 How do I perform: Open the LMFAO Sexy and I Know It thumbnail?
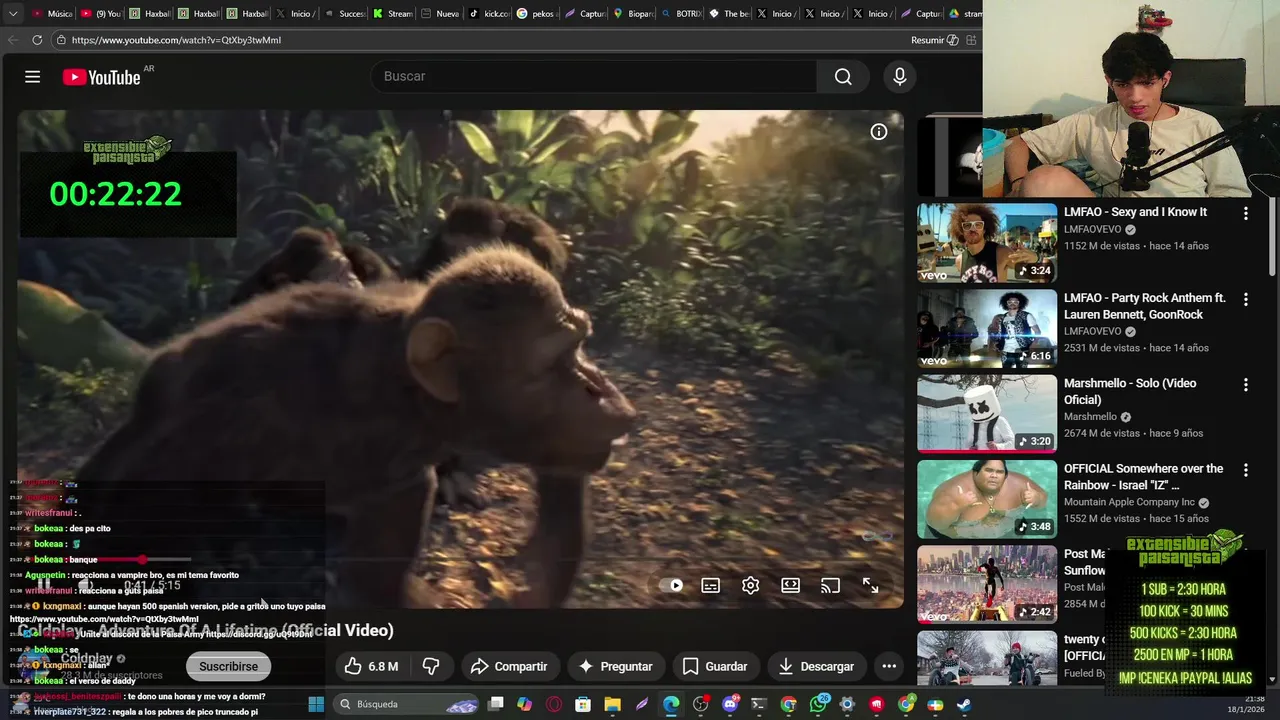click(987, 243)
